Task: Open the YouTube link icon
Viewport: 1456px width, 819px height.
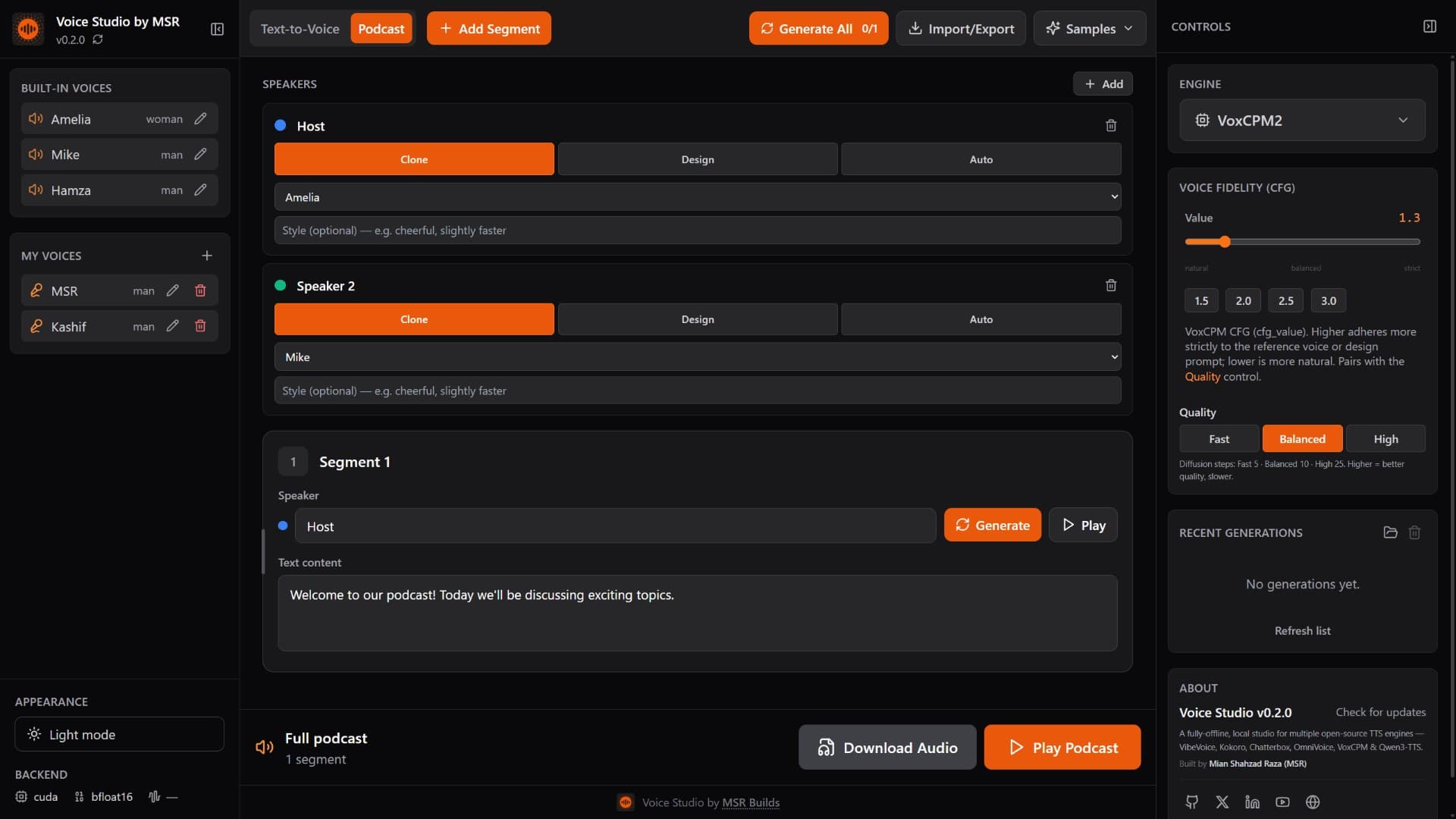Action: click(x=1282, y=802)
